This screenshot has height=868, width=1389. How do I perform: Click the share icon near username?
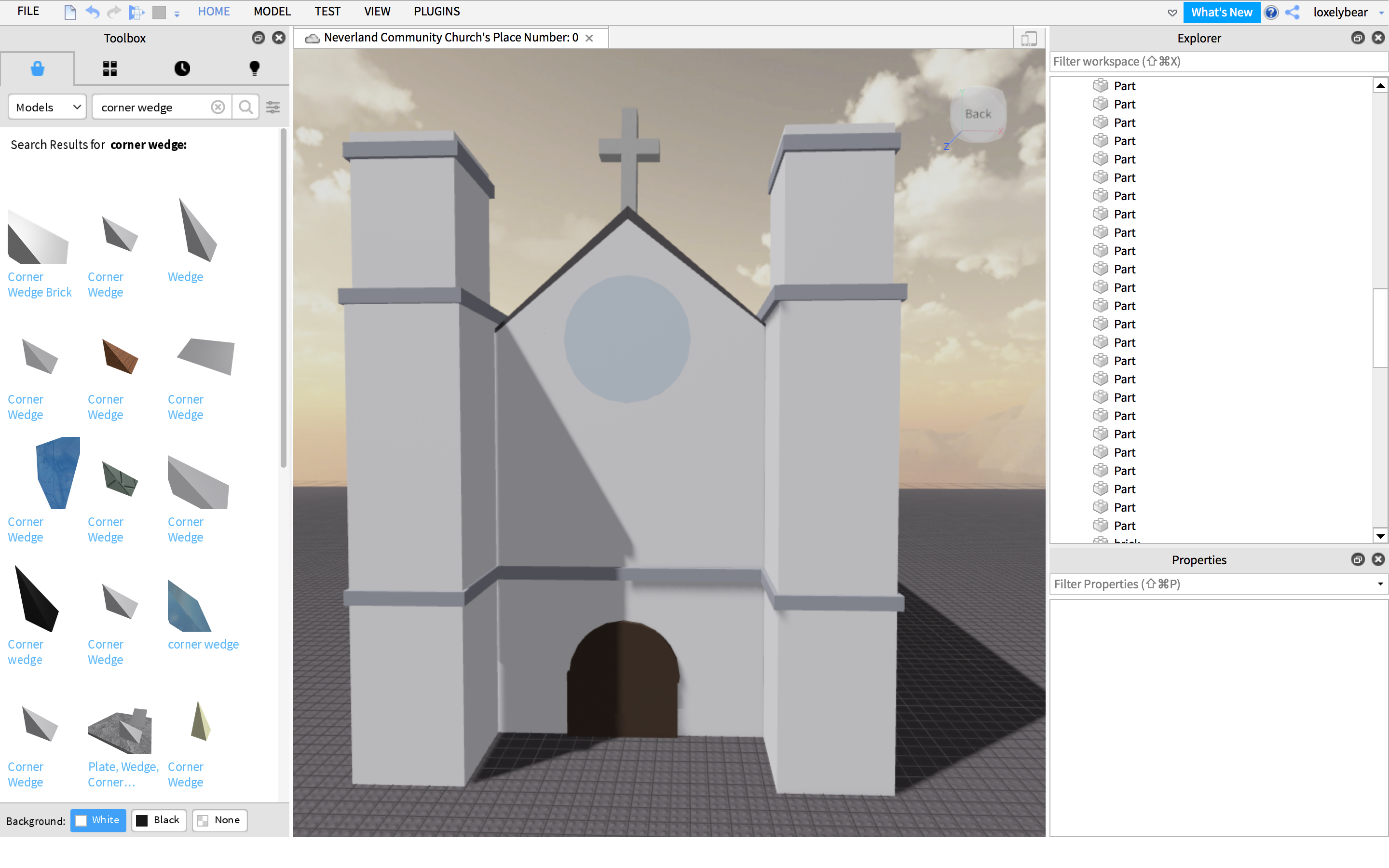[x=1292, y=12]
